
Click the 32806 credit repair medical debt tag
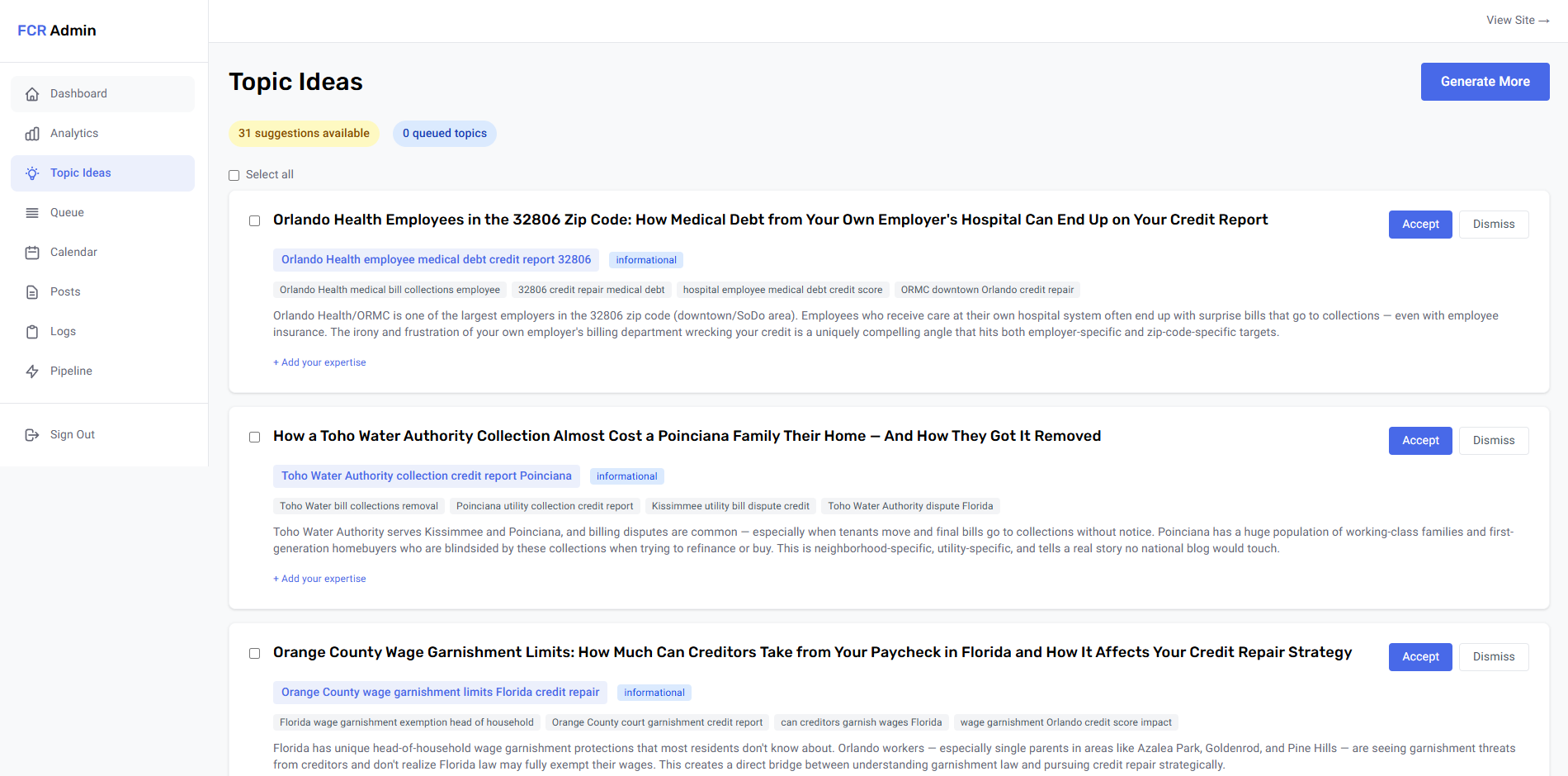pyautogui.click(x=591, y=290)
